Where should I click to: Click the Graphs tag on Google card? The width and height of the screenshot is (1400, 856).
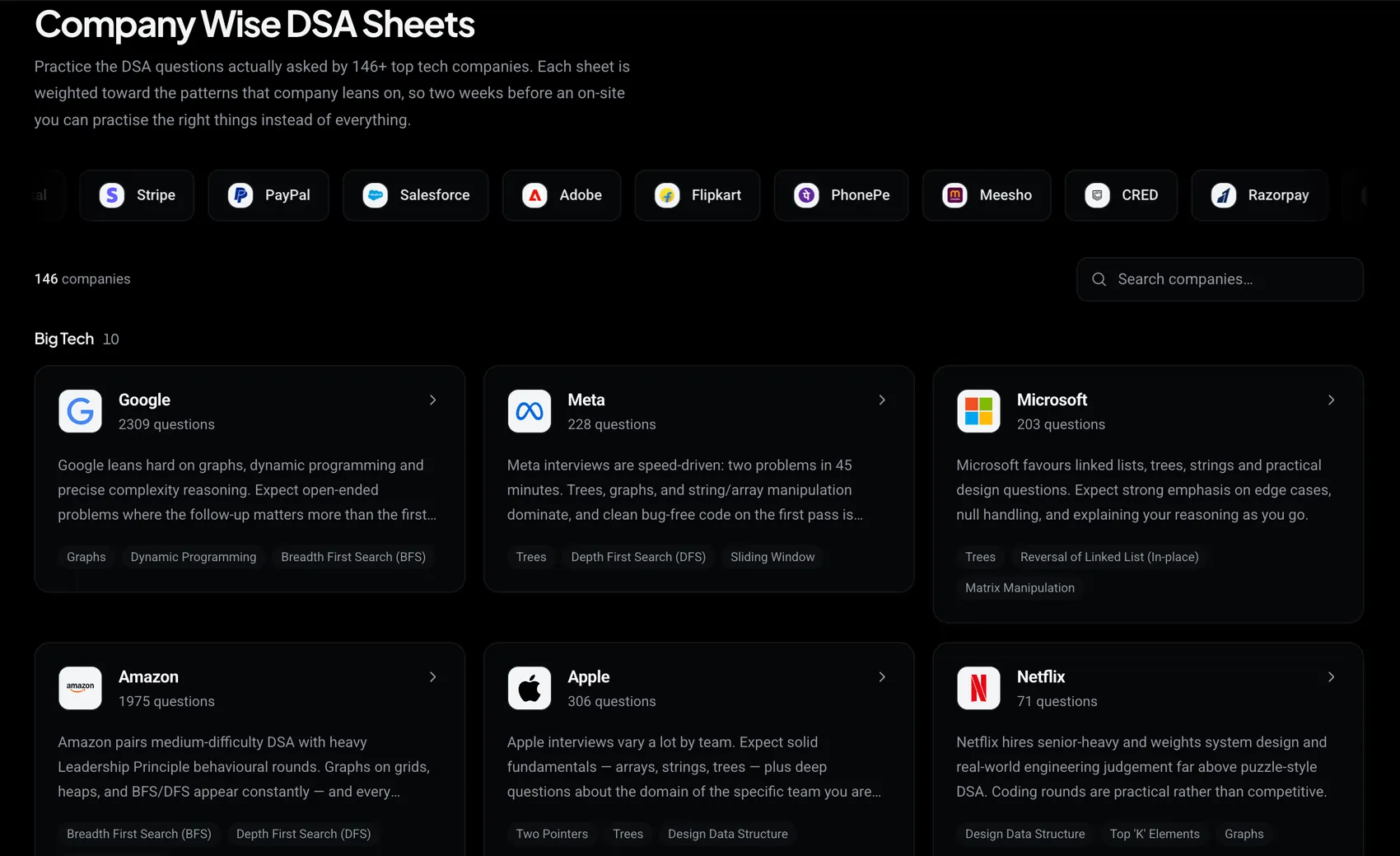(86, 557)
